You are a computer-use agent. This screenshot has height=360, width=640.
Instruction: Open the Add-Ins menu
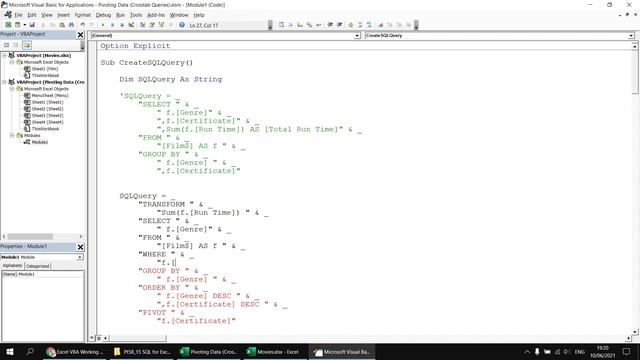[x=156, y=15]
